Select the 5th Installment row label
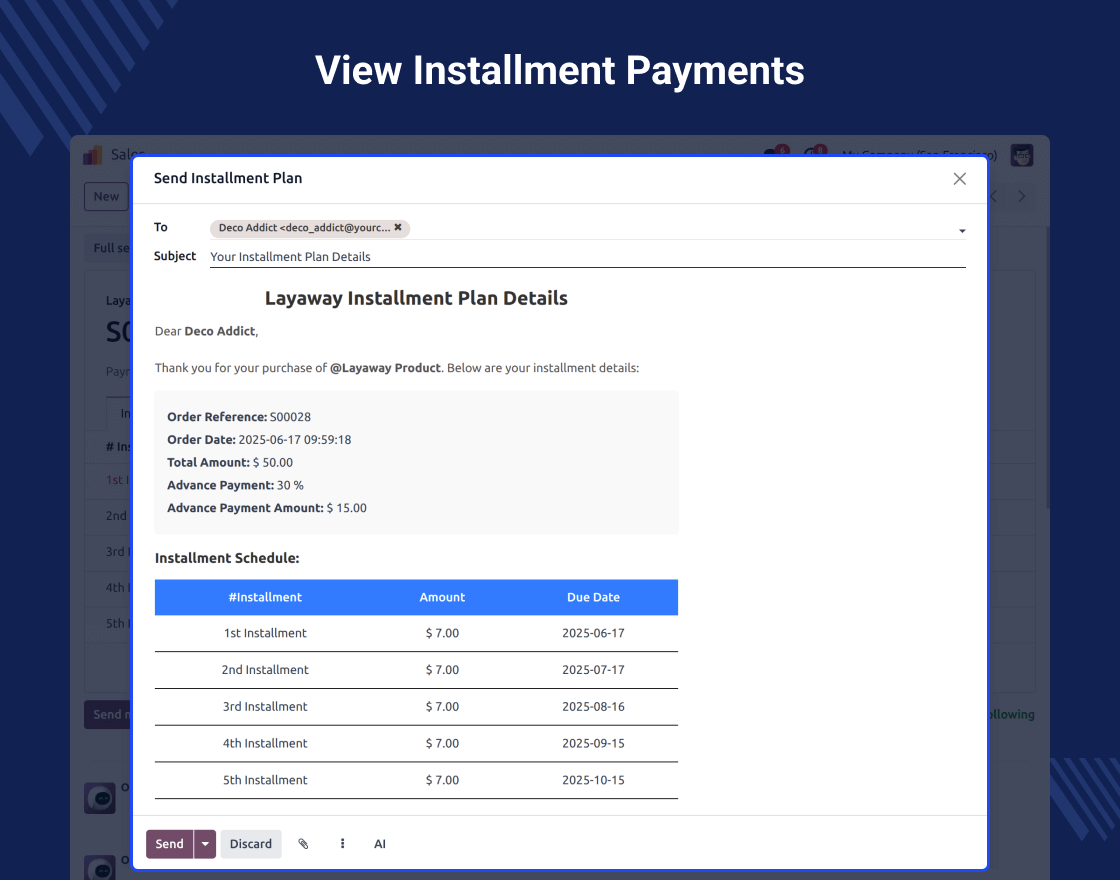The height and width of the screenshot is (880, 1120). (265, 780)
